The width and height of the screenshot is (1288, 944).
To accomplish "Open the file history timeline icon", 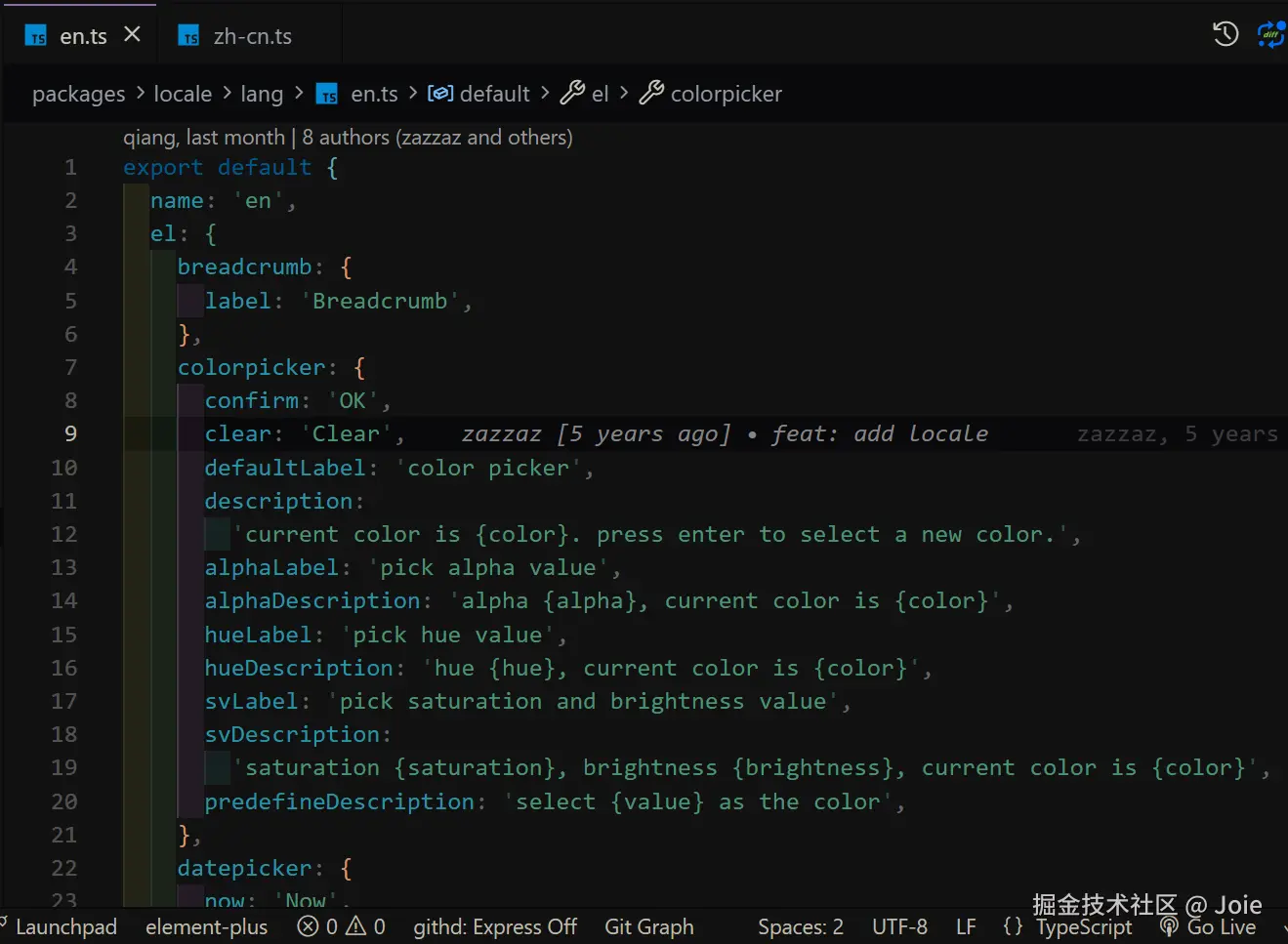I will [1226, 35].
